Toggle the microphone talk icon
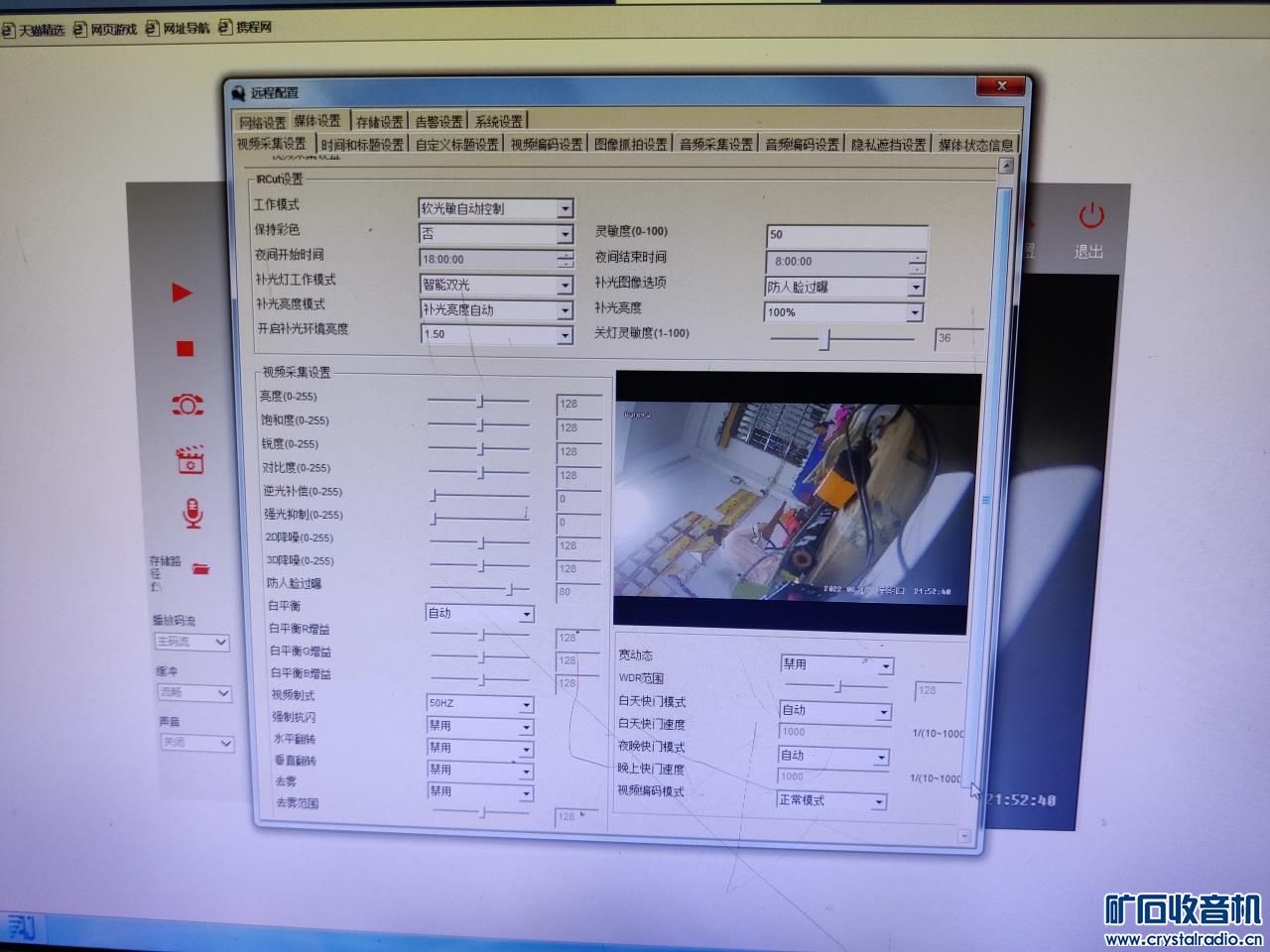The height and width of the screenshot is (952, 1270). [x=192, y=512]
